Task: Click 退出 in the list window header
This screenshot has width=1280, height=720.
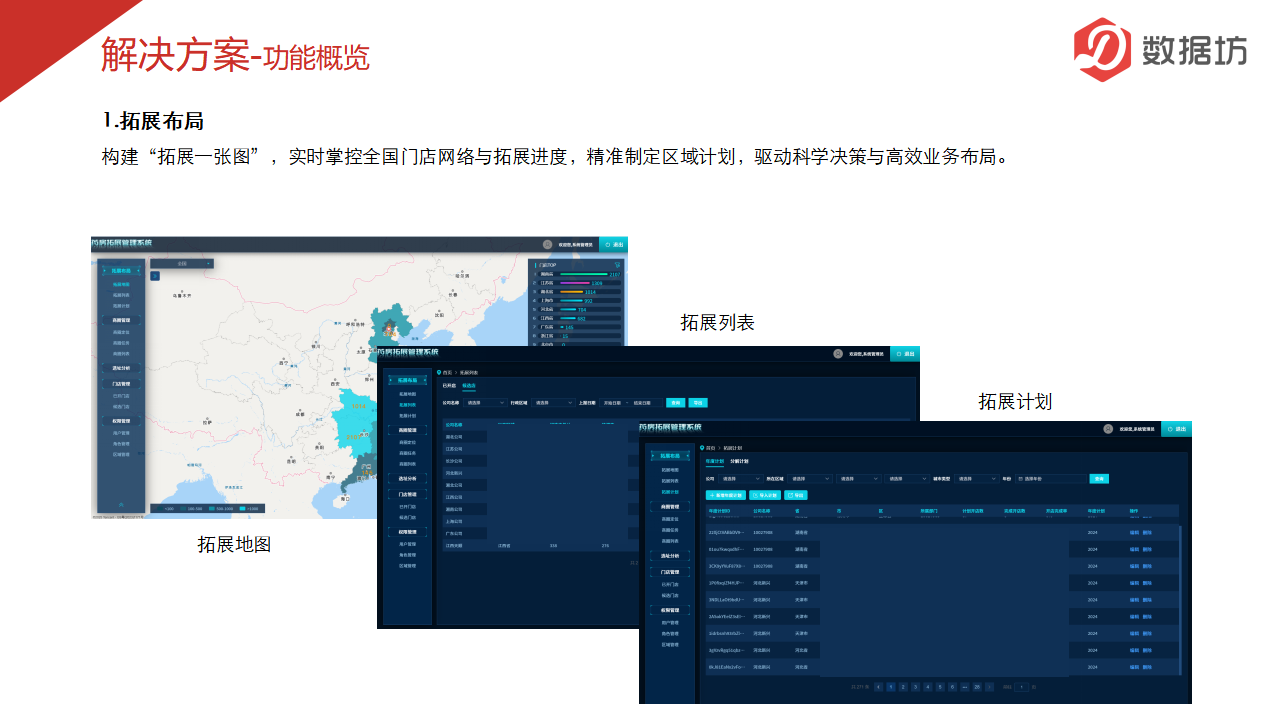Action: (x=904, y=354)
